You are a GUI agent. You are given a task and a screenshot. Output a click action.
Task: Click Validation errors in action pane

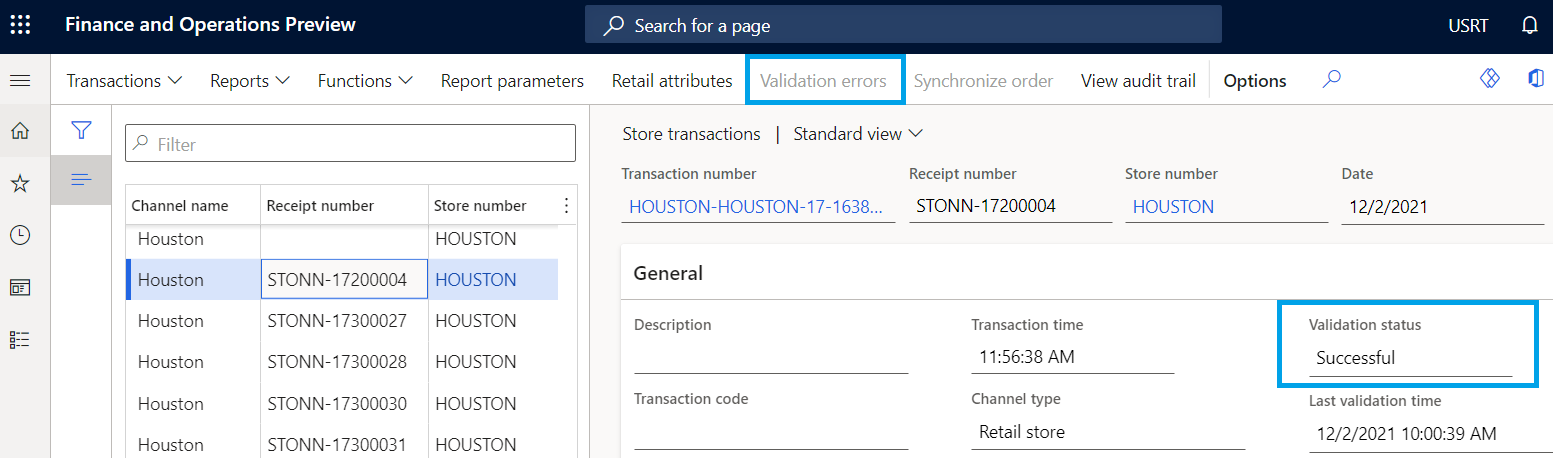click(x=823, y=81)
